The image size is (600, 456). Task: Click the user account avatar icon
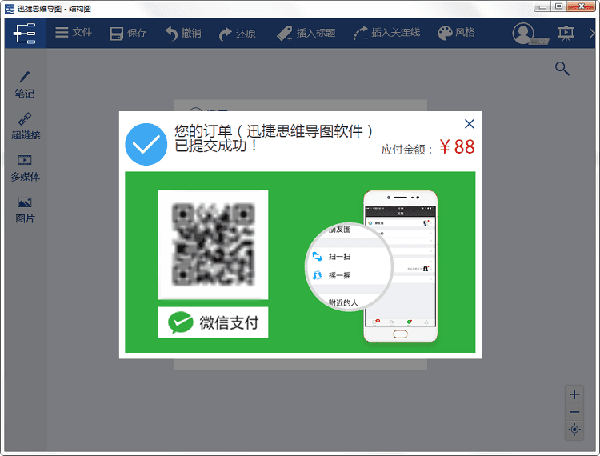click(x=523, y=33)
